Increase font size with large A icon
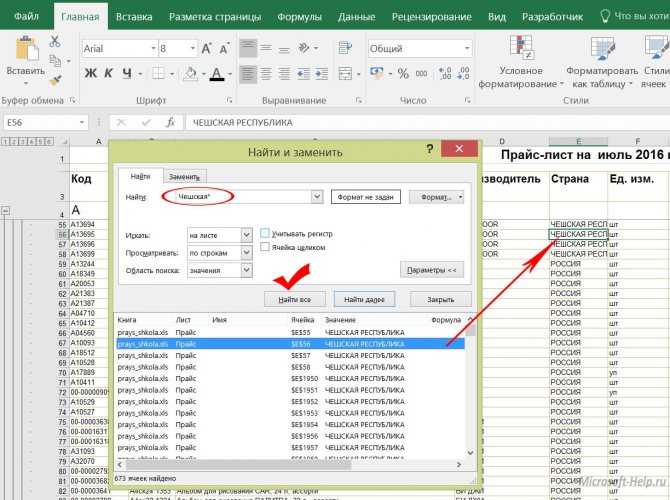The height and width of the screenshot is (500, 670). pos(206,48)
